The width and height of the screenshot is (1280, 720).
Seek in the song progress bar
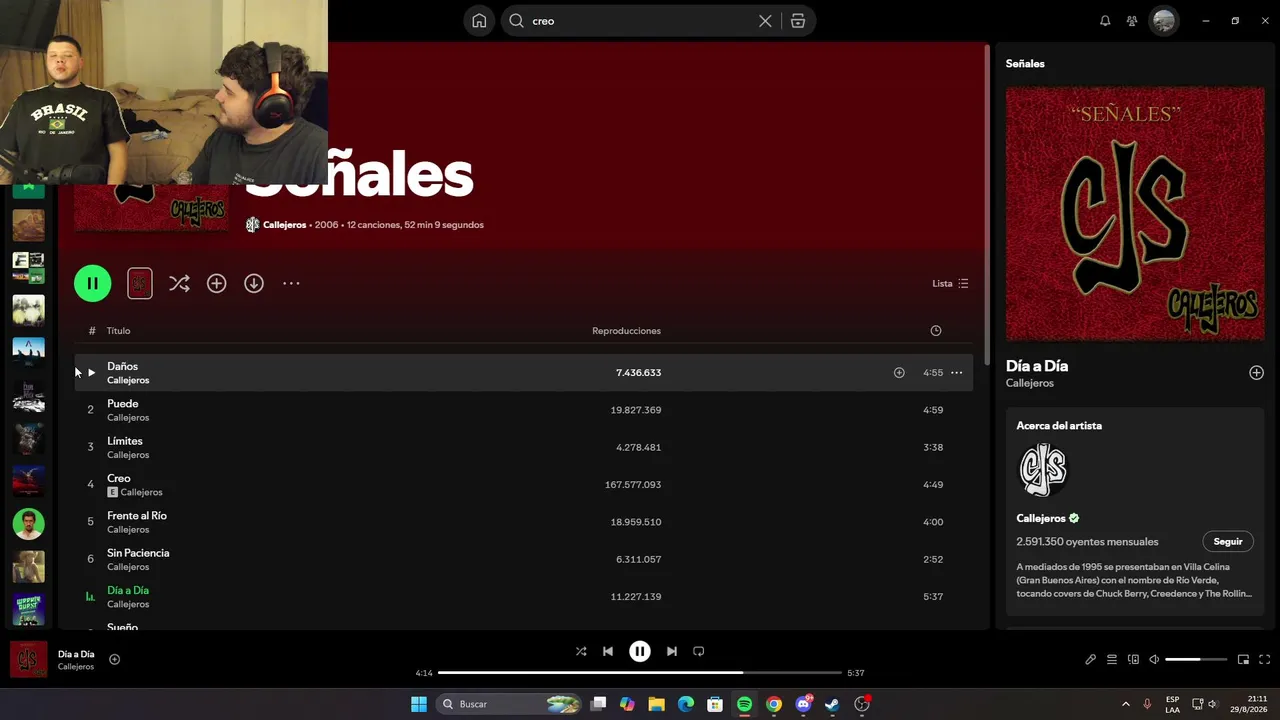(x=640, y=673)
